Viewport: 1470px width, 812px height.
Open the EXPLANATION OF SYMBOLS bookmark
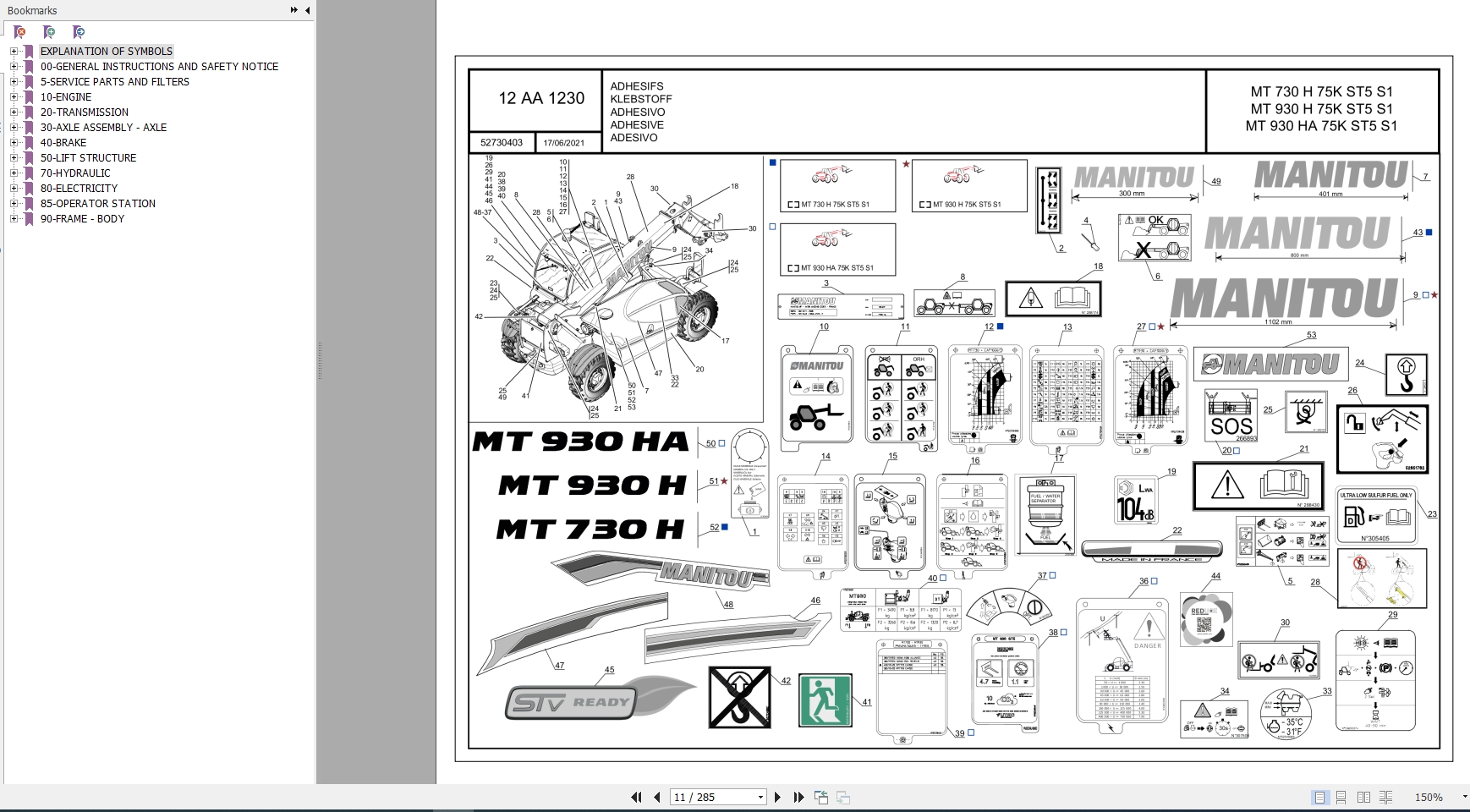[107, 51]
